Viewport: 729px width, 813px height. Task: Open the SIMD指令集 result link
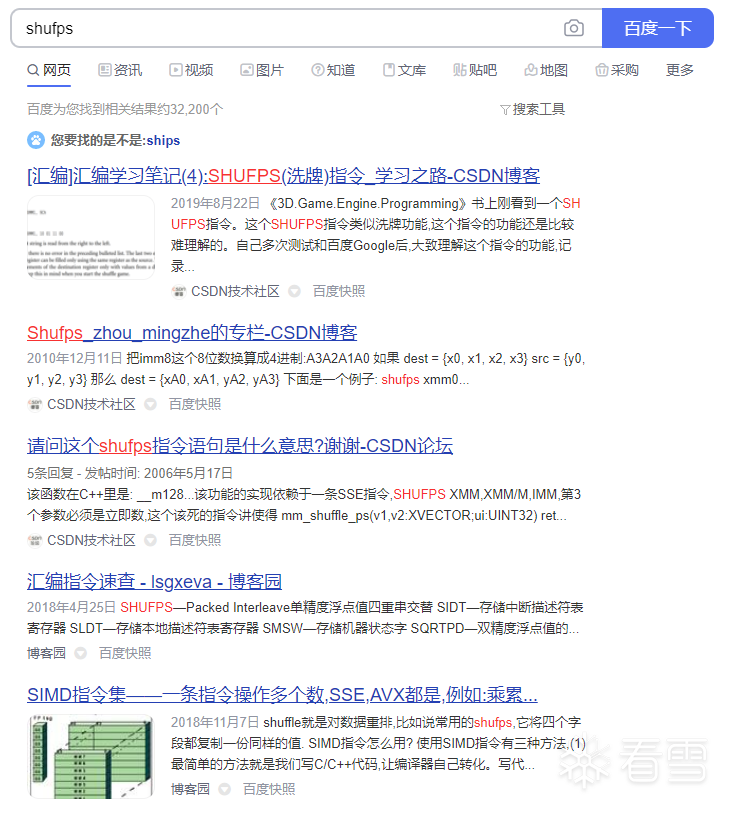coord(282,695)
